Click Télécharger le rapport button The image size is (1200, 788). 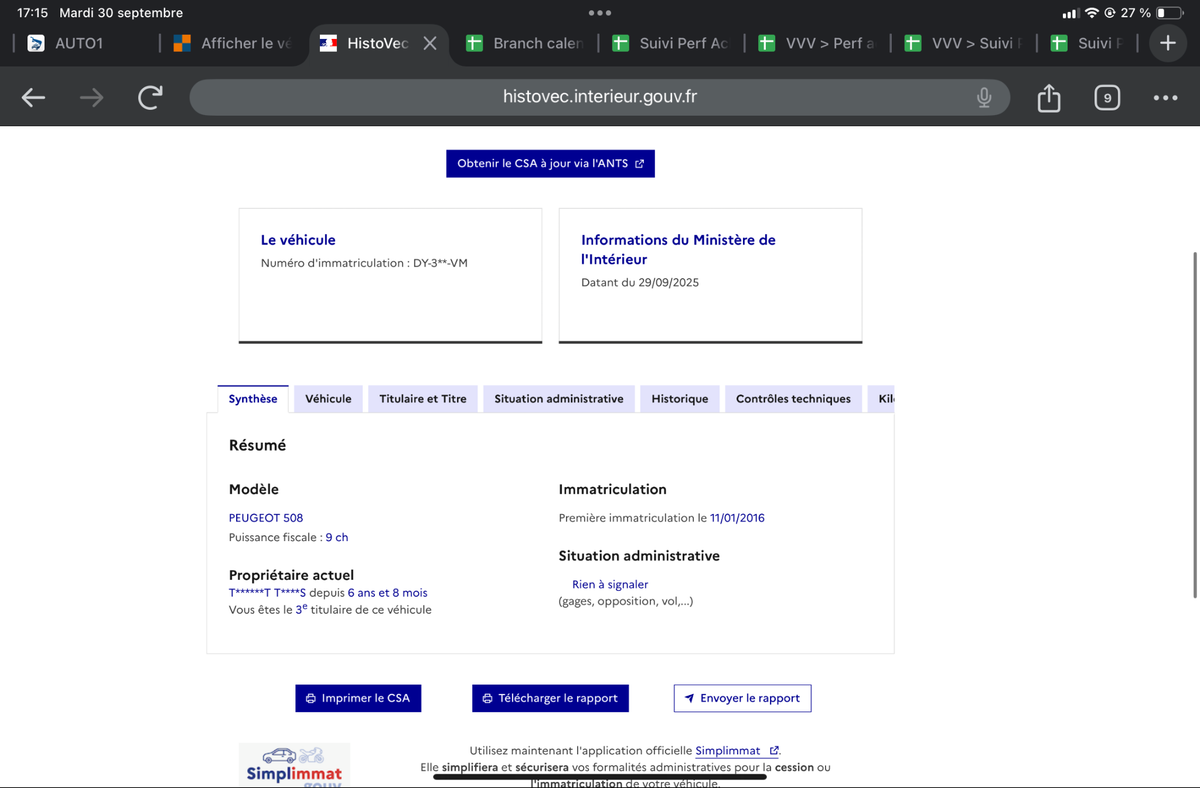(x=550, y=698)
